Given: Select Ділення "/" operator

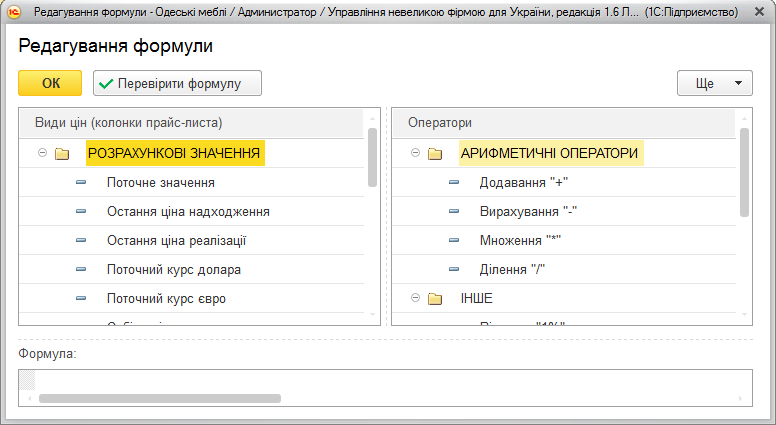Looking at the screenshot, I should click(x=564, y=269).
